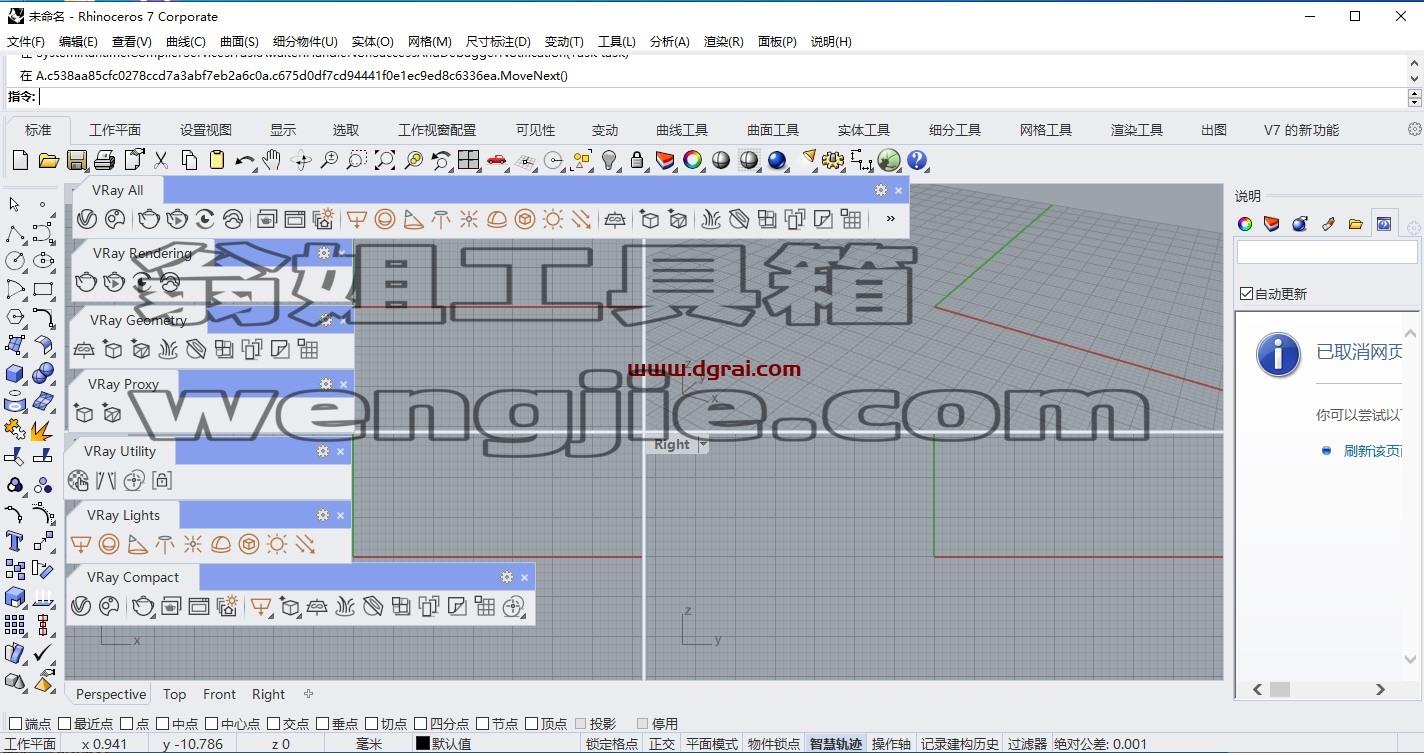Click the 刷新该页 link
Viewport: 1424px width, 753px height.
(1373, 451)
